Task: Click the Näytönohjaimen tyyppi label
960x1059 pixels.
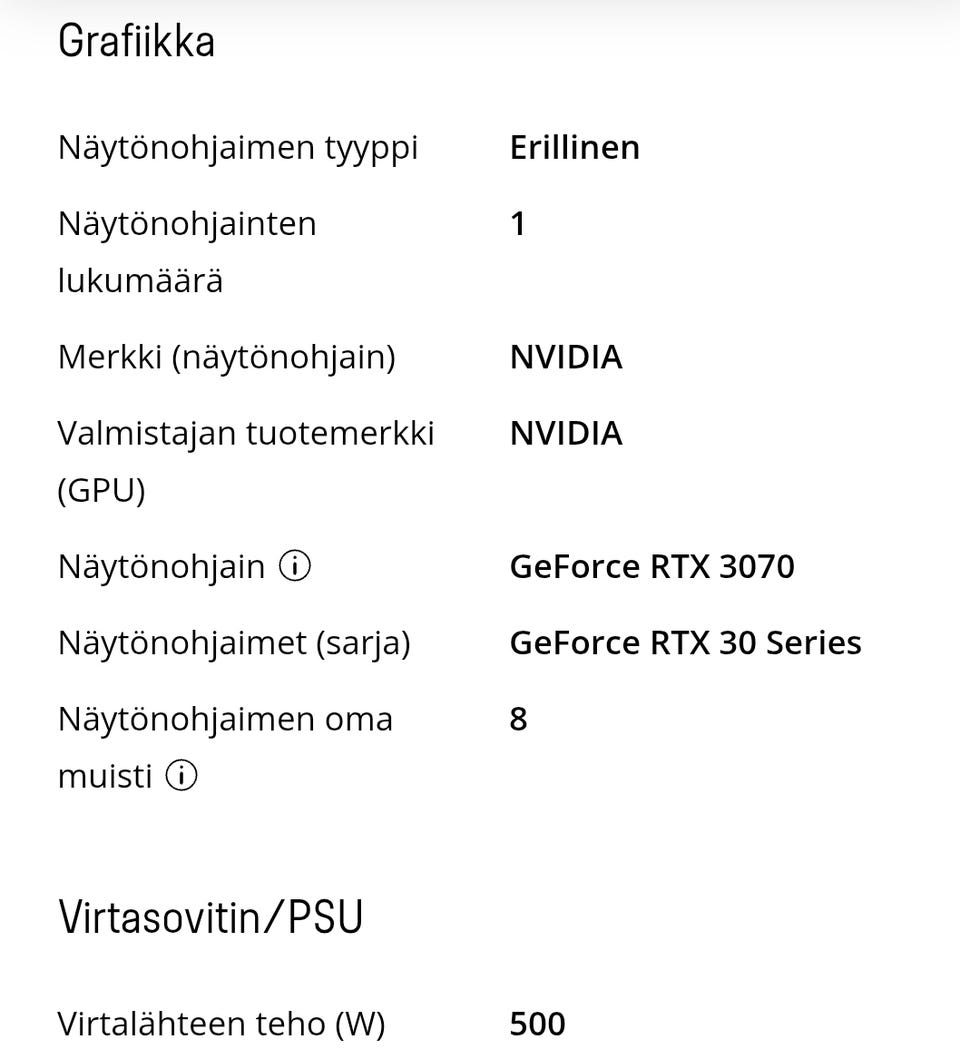Action: tap(238, 147)
